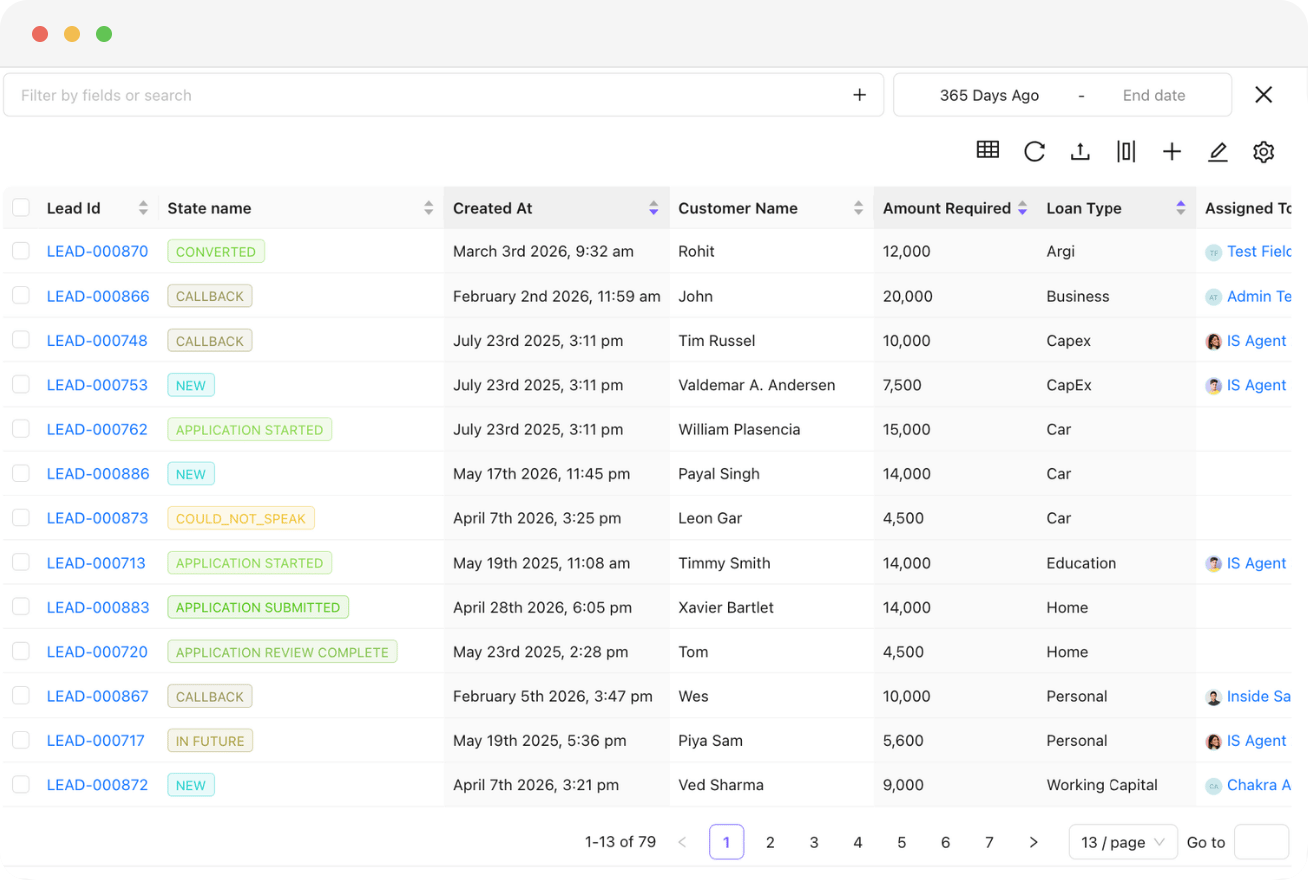Click the plus icon in filter bar
Screen dimensions: 1308x880
(859, 95)
